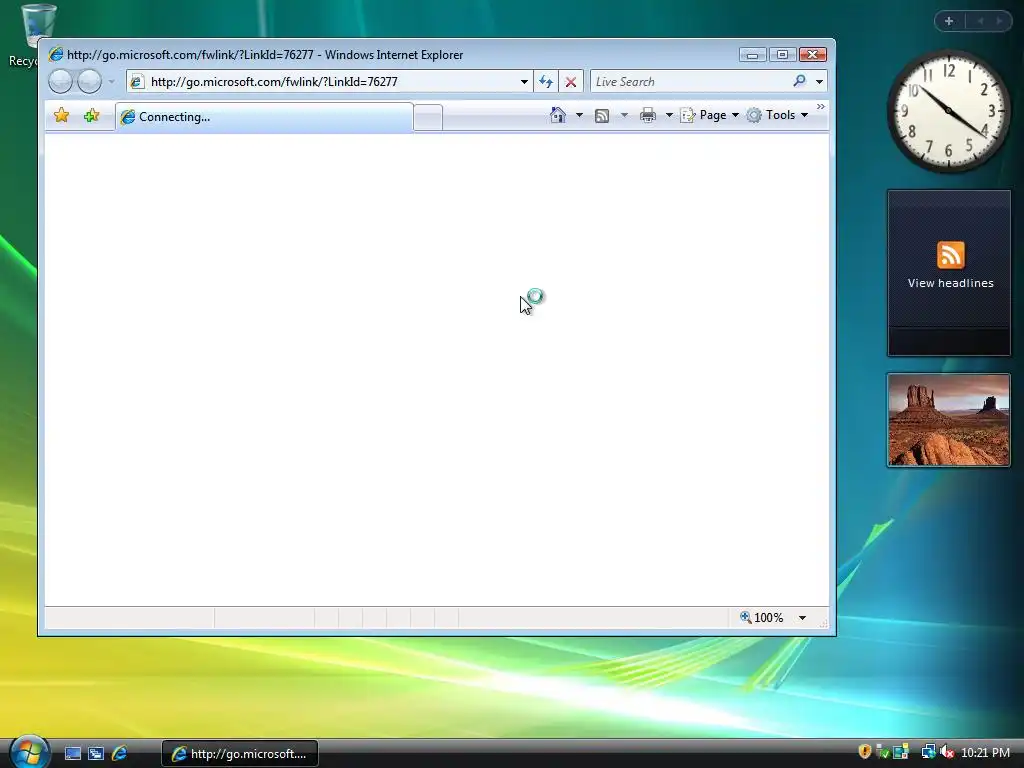The width and height of the screenshot is (1024, 768).
Task: Show more toolbar commands chevron
Action: click(821, 106)
